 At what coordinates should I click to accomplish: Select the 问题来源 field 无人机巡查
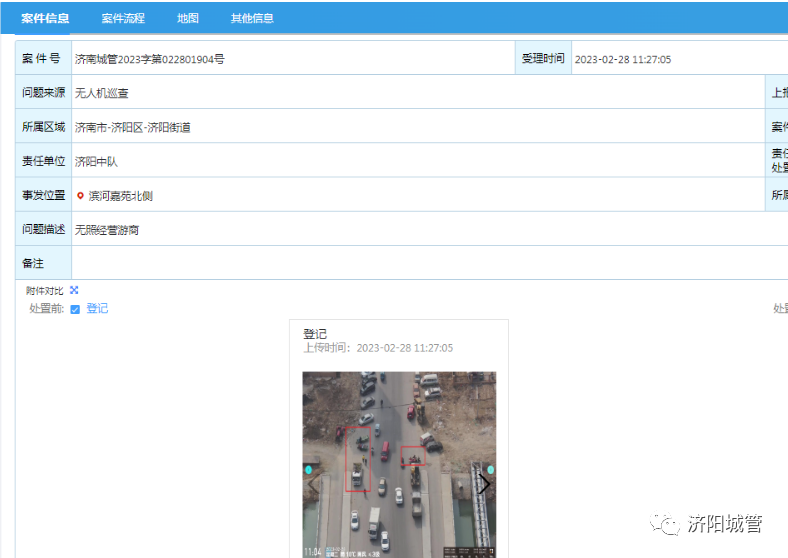tap(102, 93)
